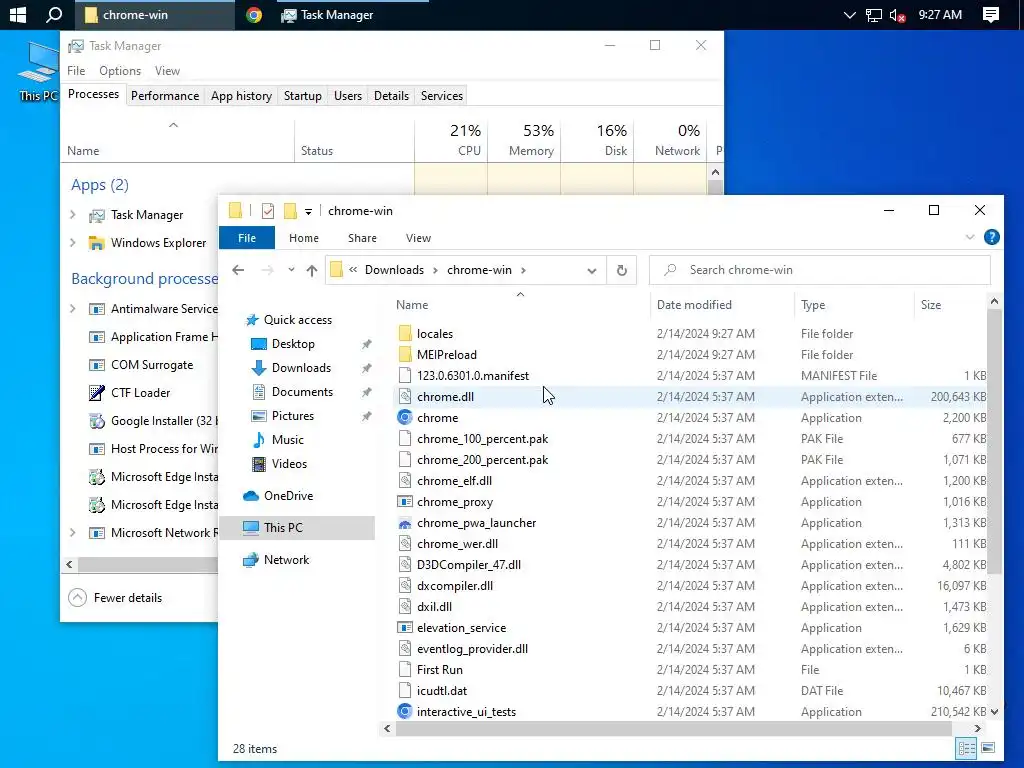Go back with the Explorer back arrow
This screenshot has width=1024, height=768.
point(238,270)
